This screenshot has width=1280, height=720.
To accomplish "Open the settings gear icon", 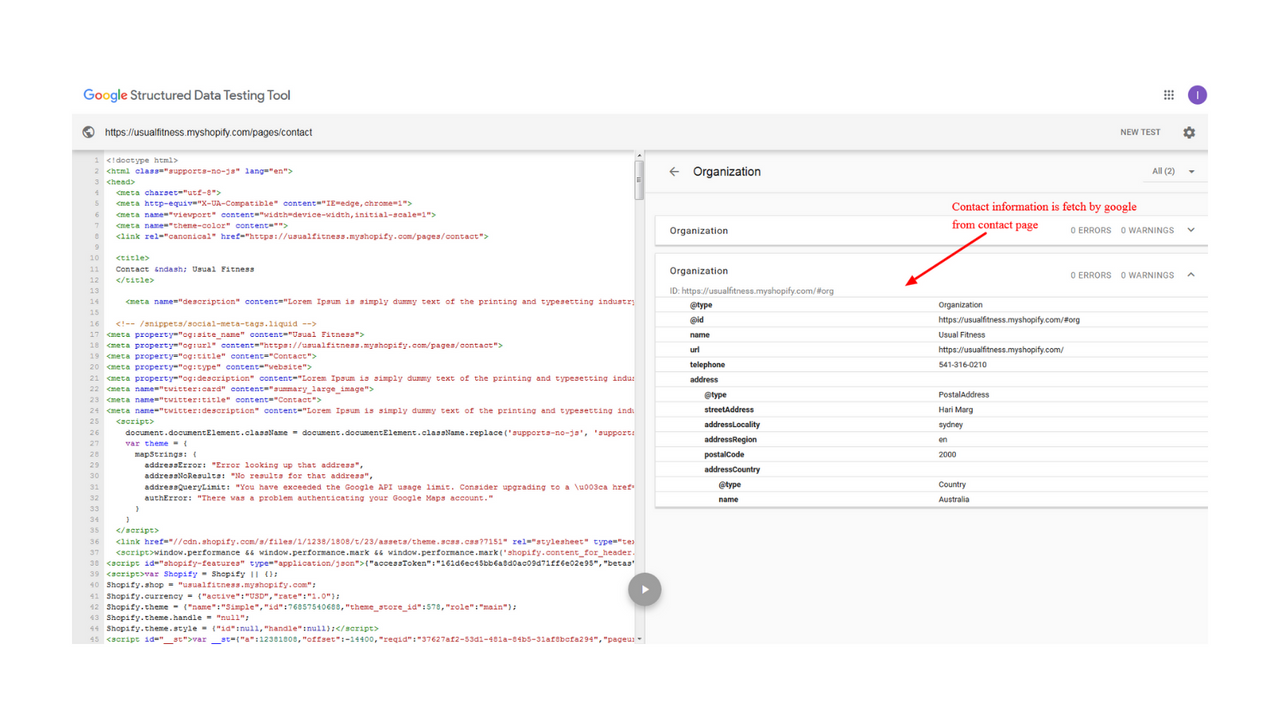I will click(x=1189, y=131).
